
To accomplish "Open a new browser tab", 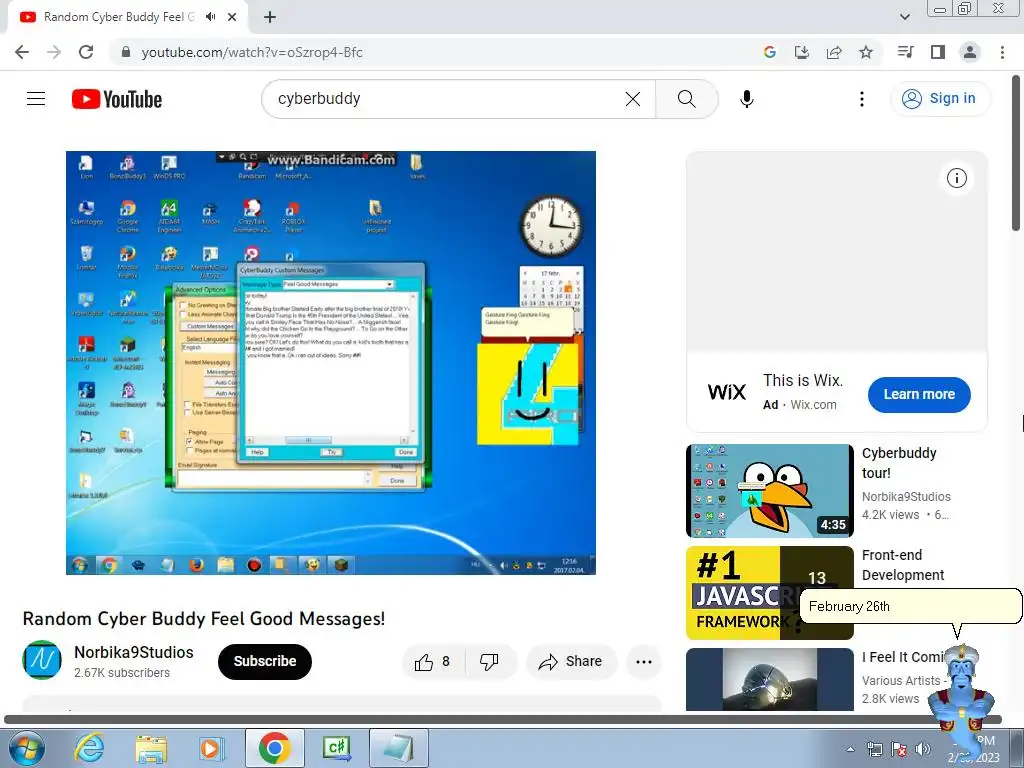I will (x=270, y=17).
